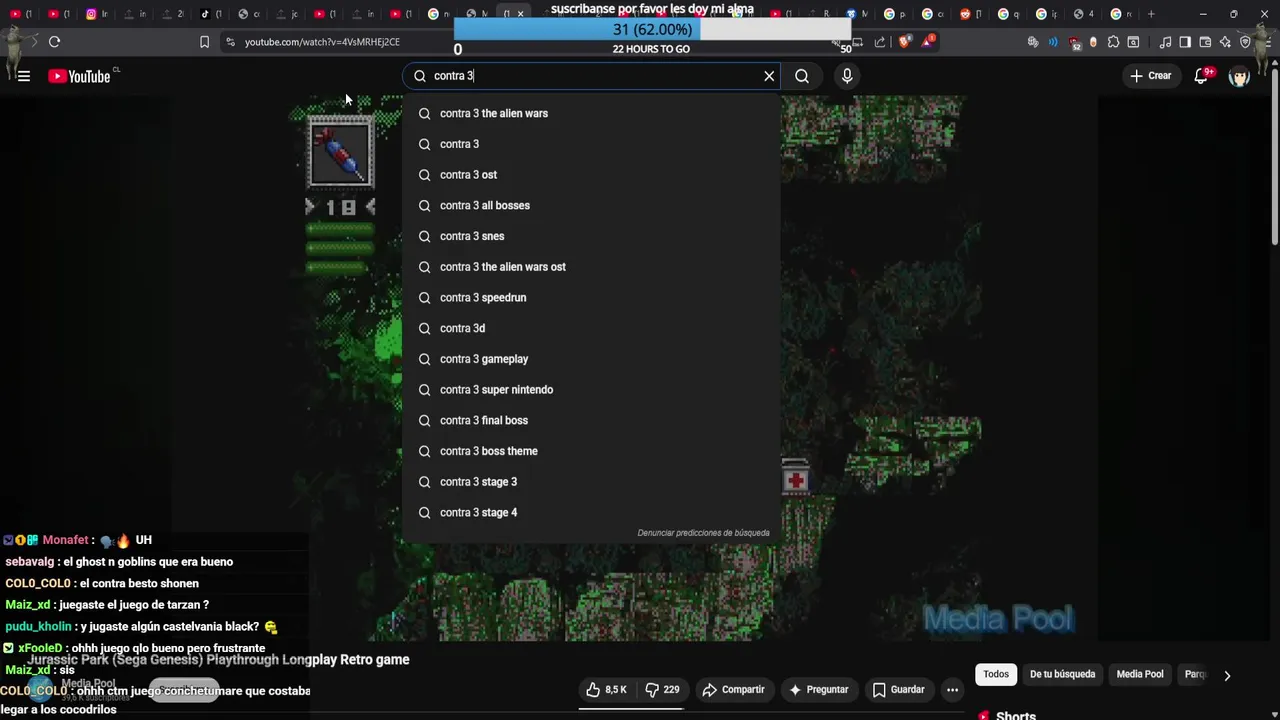Choose suggestion 'contra 3 all bosses'
The image size is (1280, 720).
591,205
